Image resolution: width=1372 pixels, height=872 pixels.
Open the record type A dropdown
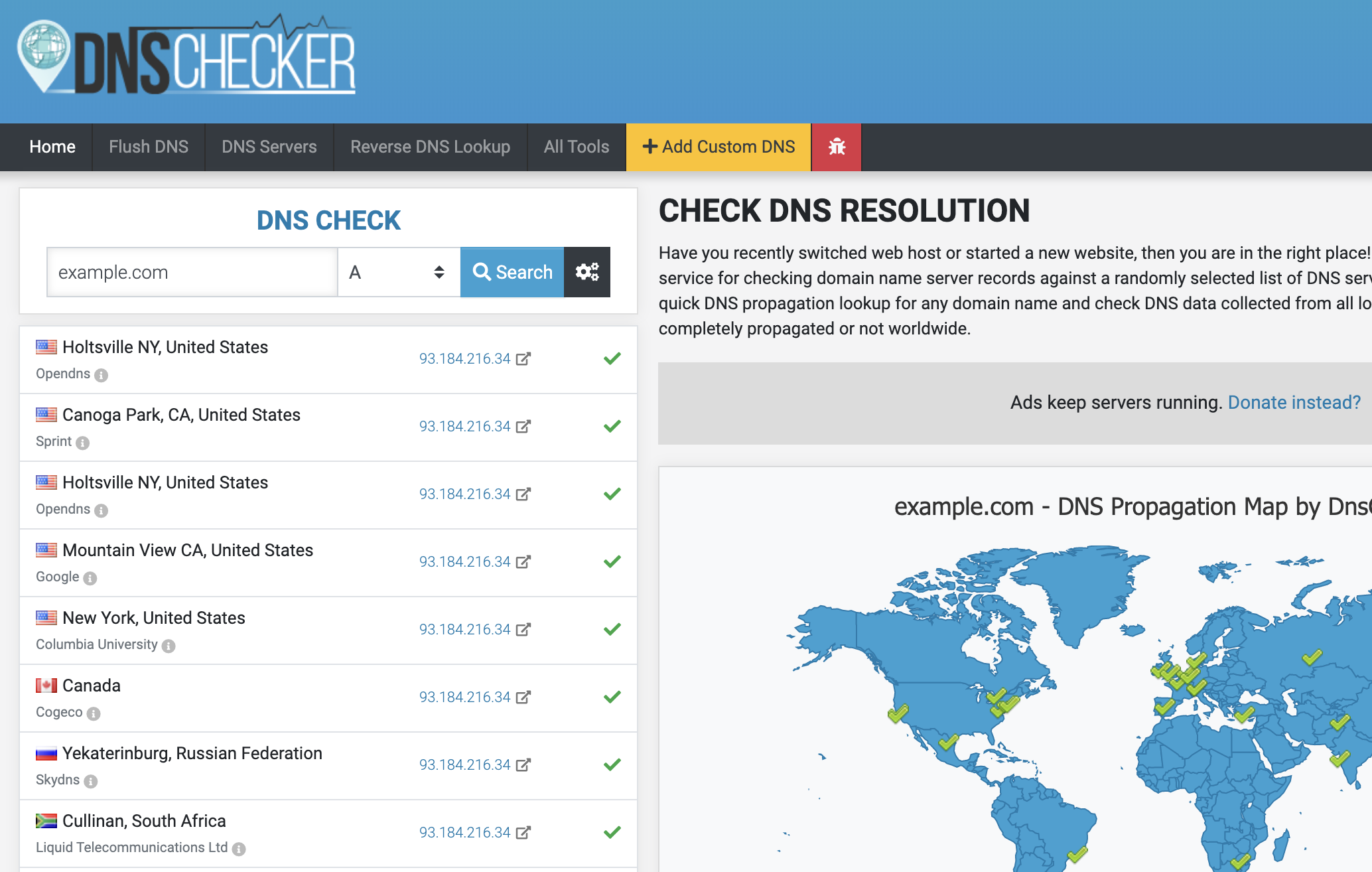click(x=399, y=272)
